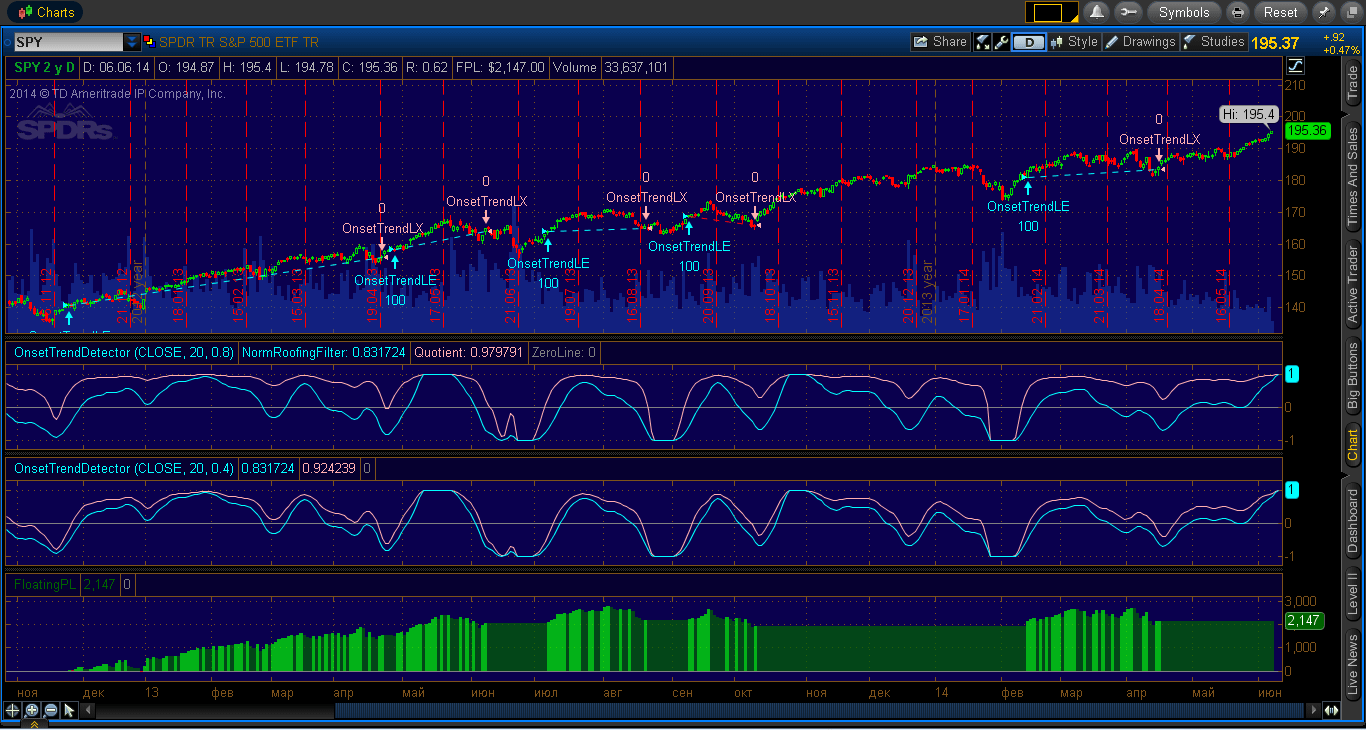Select the Chart sidebar tab
This screenshot has width=1366, height=730.
pyautogui.click(x=1353, y=446)
